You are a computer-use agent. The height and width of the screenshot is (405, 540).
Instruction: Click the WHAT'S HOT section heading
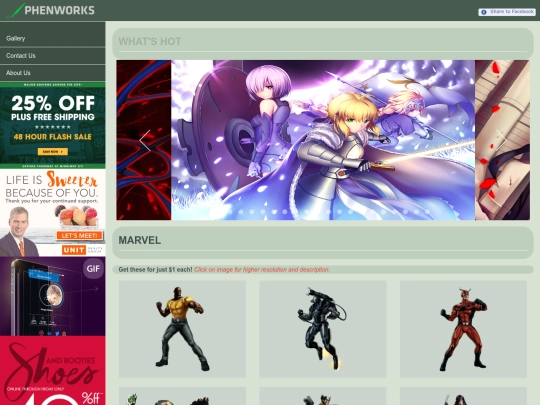tap(150, 42)
